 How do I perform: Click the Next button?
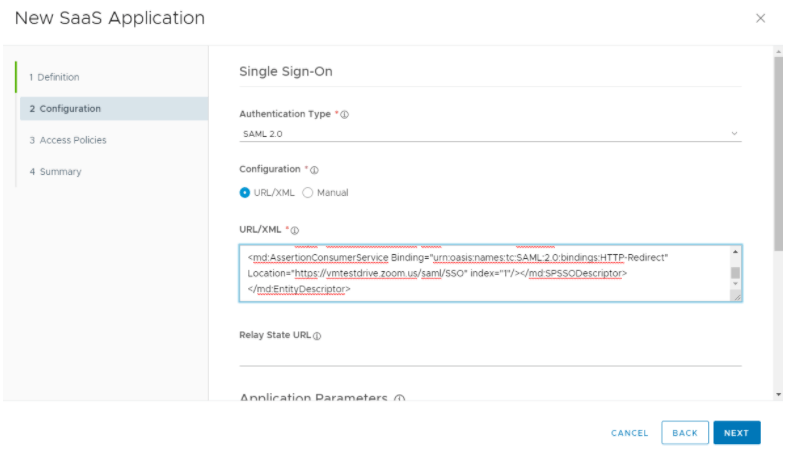(x=736, y=433)
